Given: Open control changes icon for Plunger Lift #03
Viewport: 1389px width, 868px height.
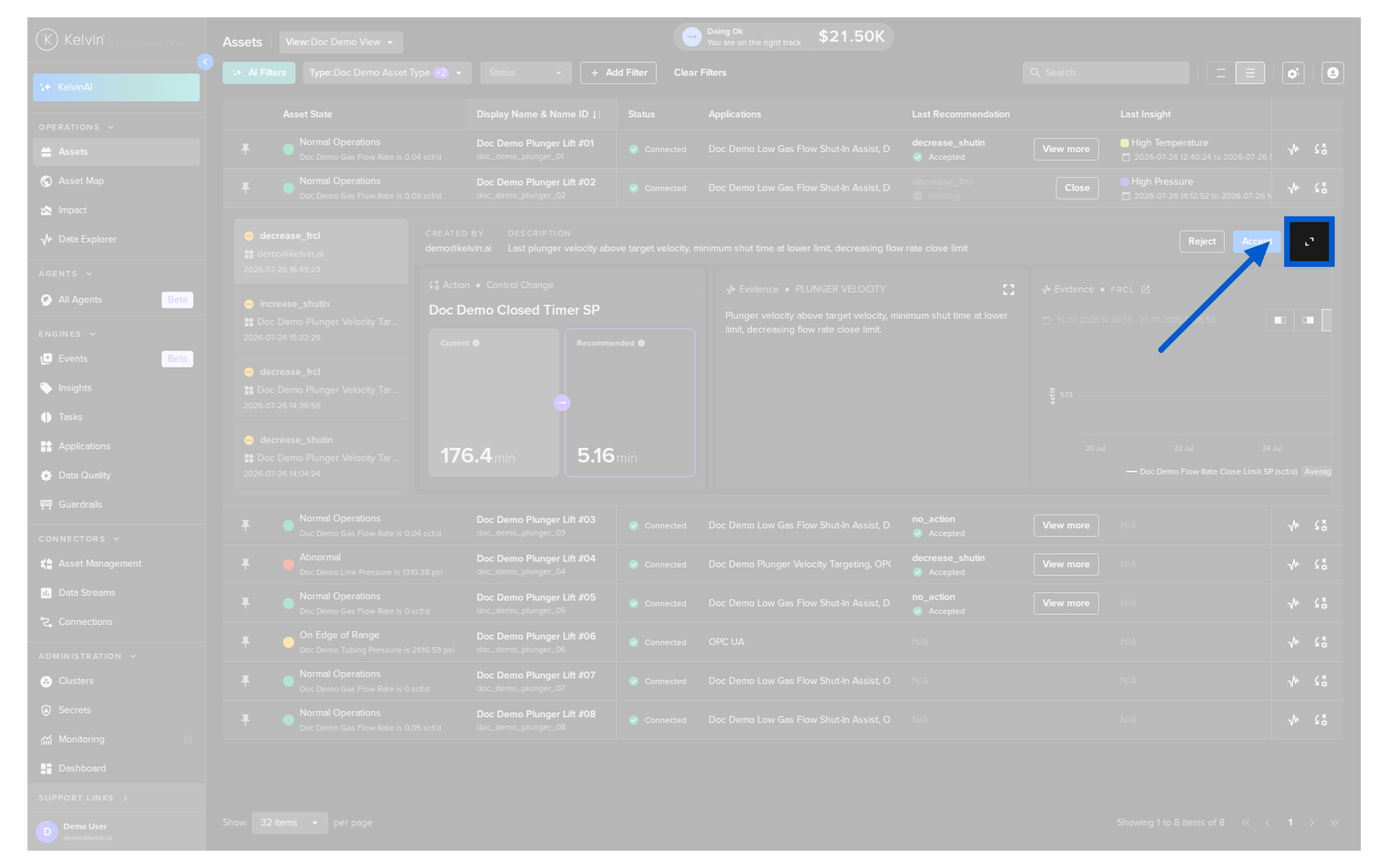Looking at the screenshot, I should (x=1321, y=526).
